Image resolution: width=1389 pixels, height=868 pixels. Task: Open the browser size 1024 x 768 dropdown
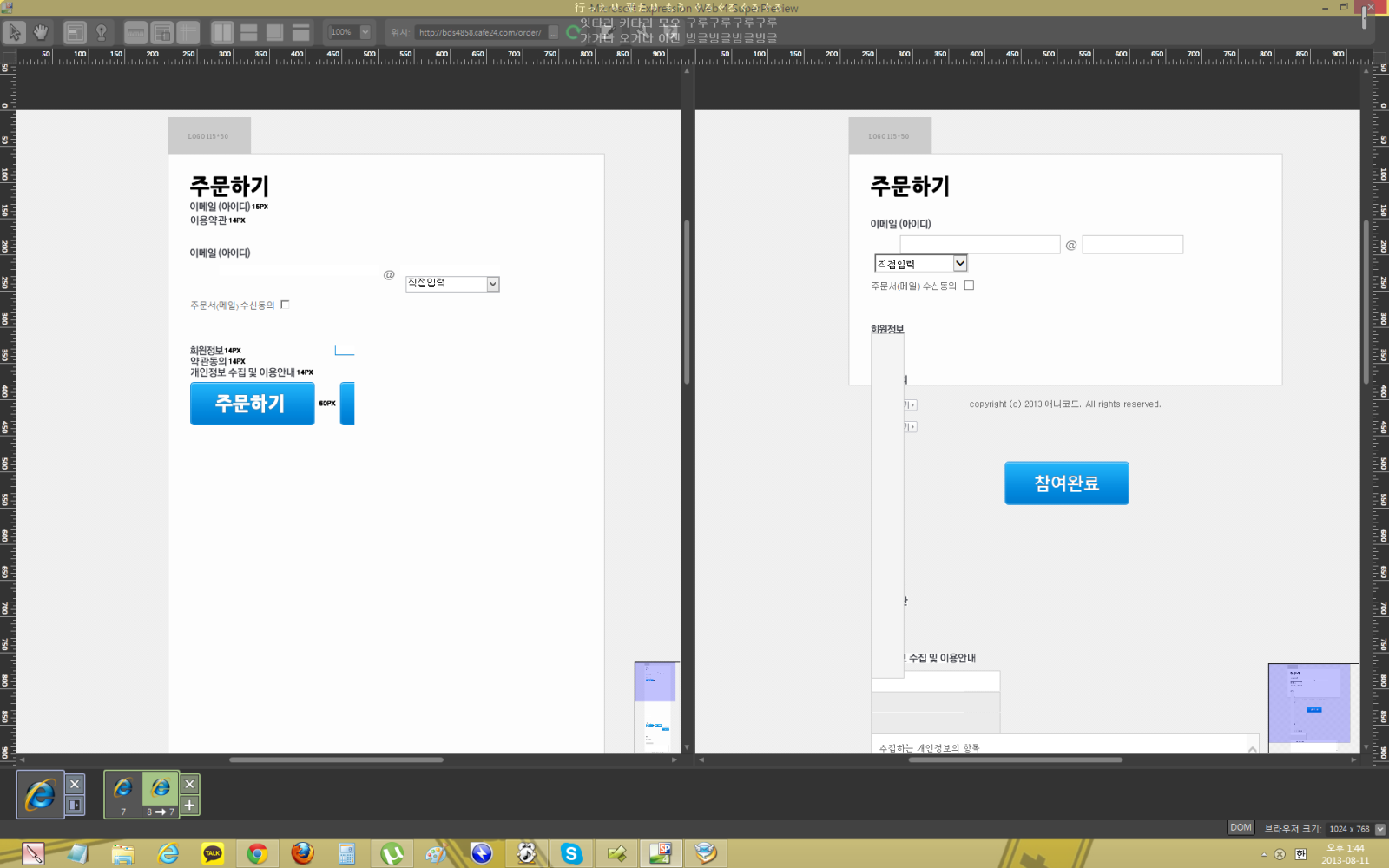(x=1380, y=829)
